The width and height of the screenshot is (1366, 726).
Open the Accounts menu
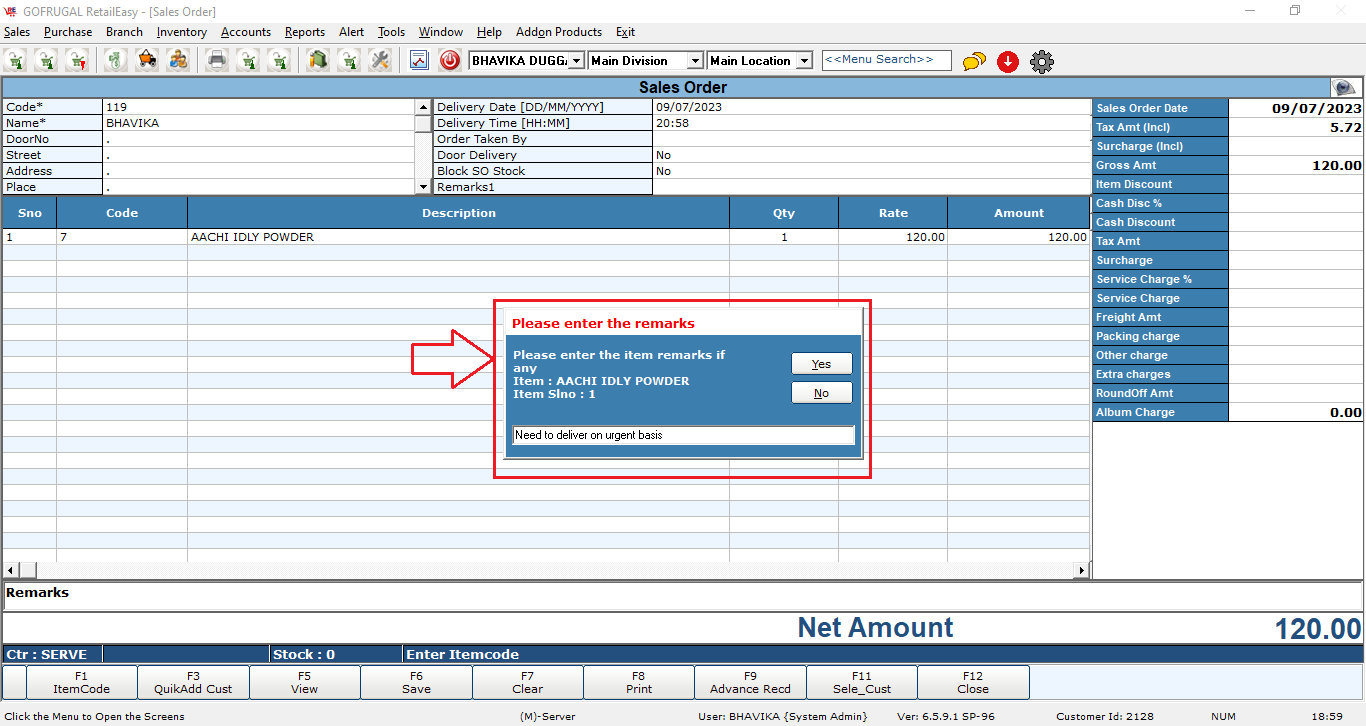coord(246,32)
